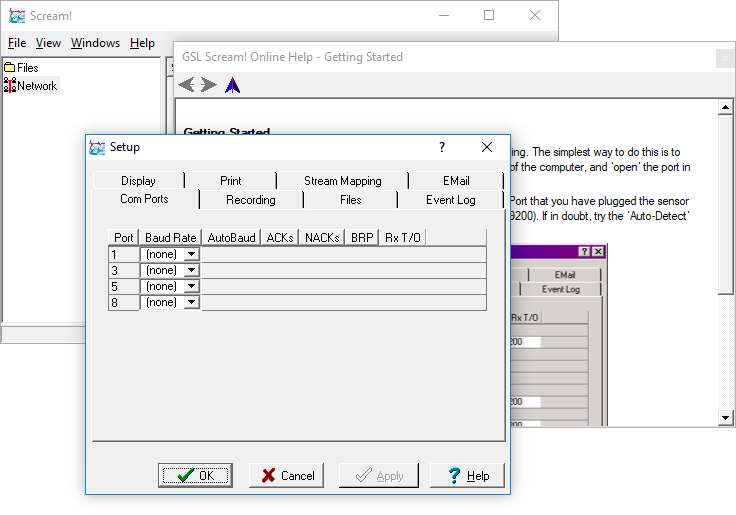736x515 pixels.
Task: Maximize the Scream! main window
Action: point(489,15)
